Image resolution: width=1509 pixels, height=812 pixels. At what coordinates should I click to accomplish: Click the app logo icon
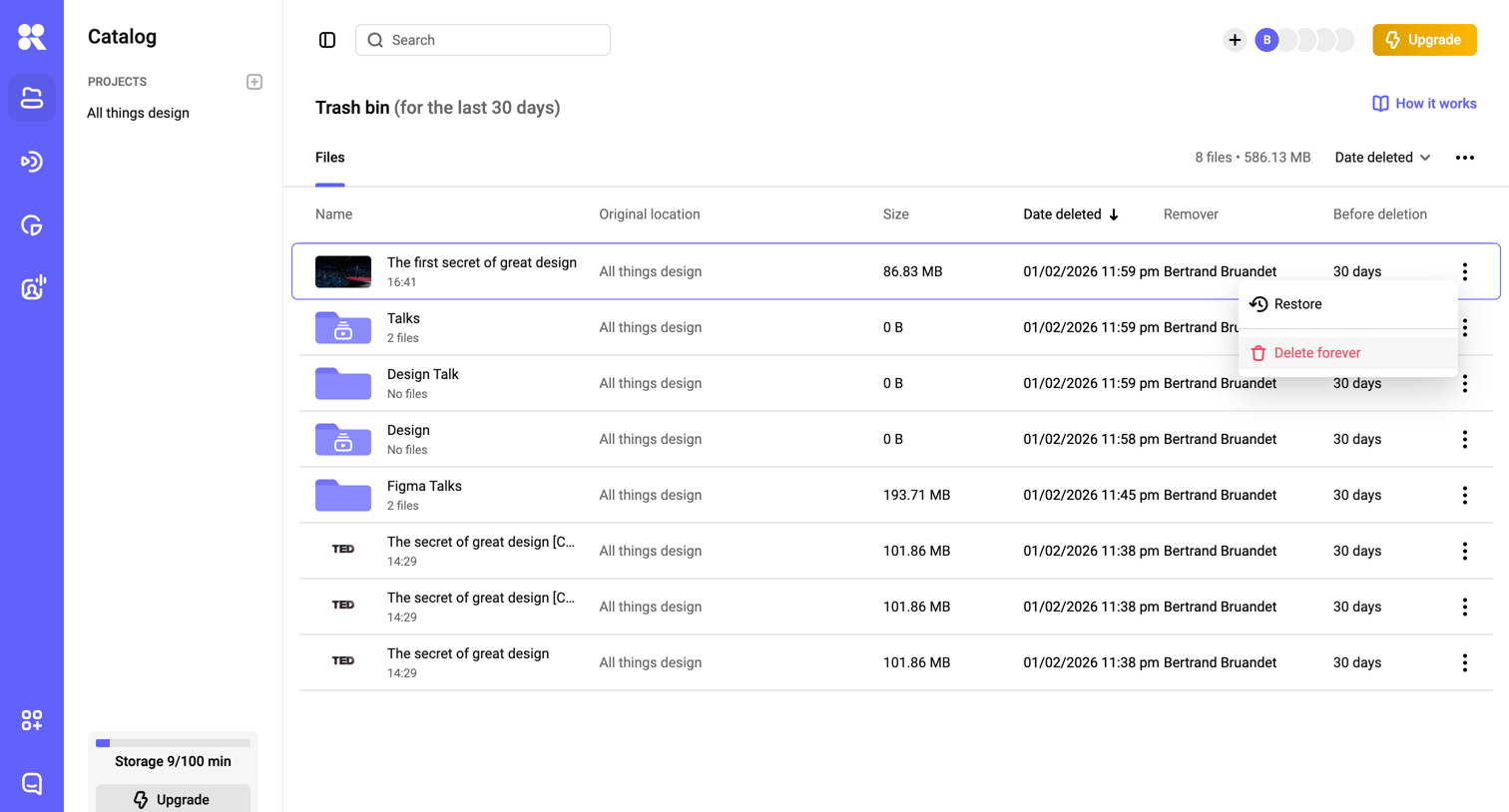point(32,37)
